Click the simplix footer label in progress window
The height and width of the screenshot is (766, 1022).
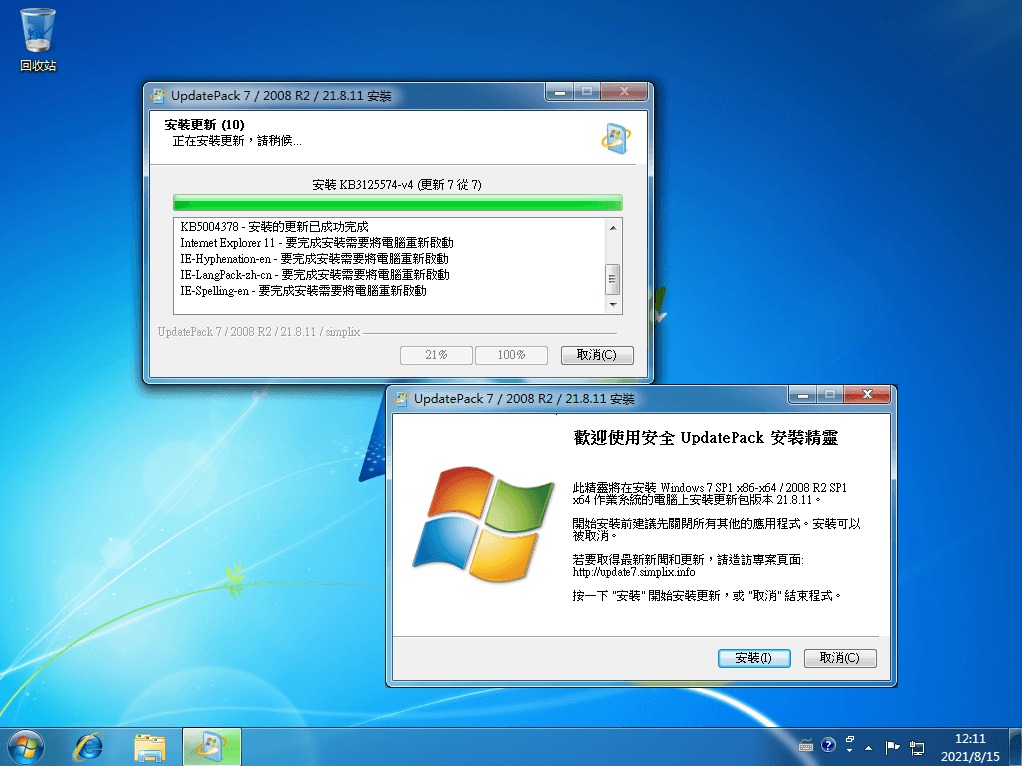click(259, 332)
